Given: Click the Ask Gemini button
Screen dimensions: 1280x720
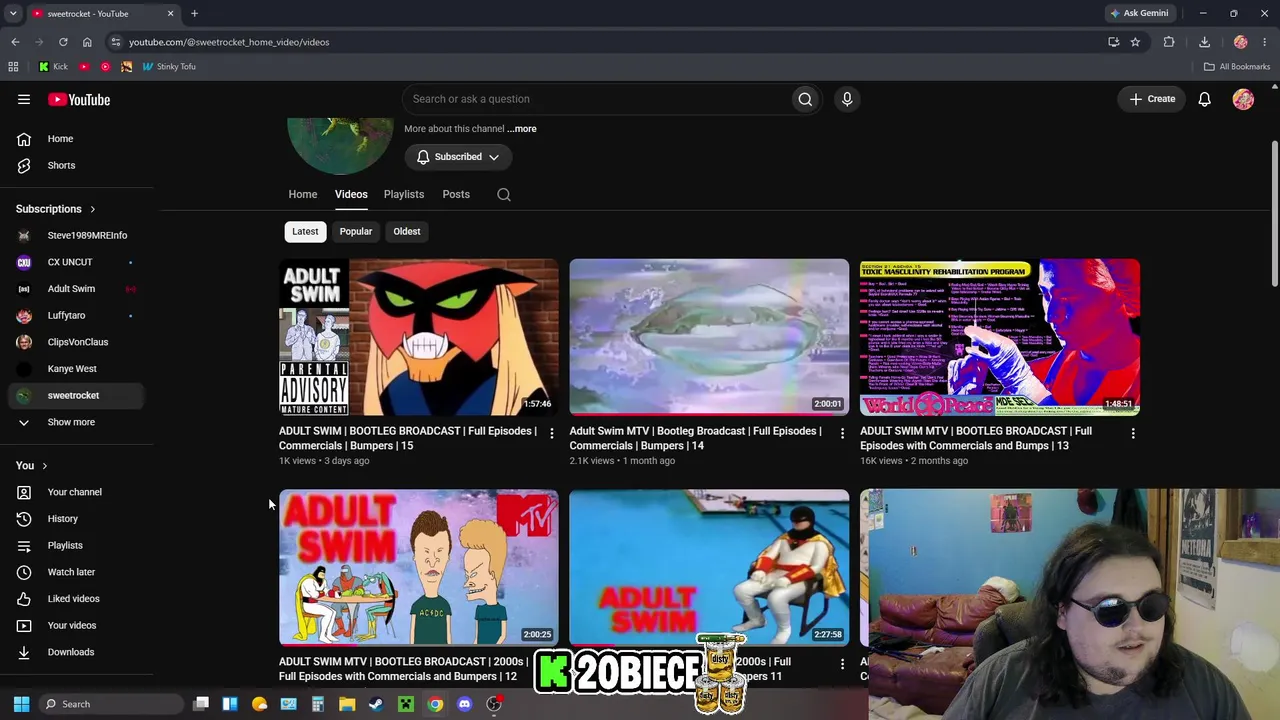Looking at the screenshot, I should (1138, 13).
